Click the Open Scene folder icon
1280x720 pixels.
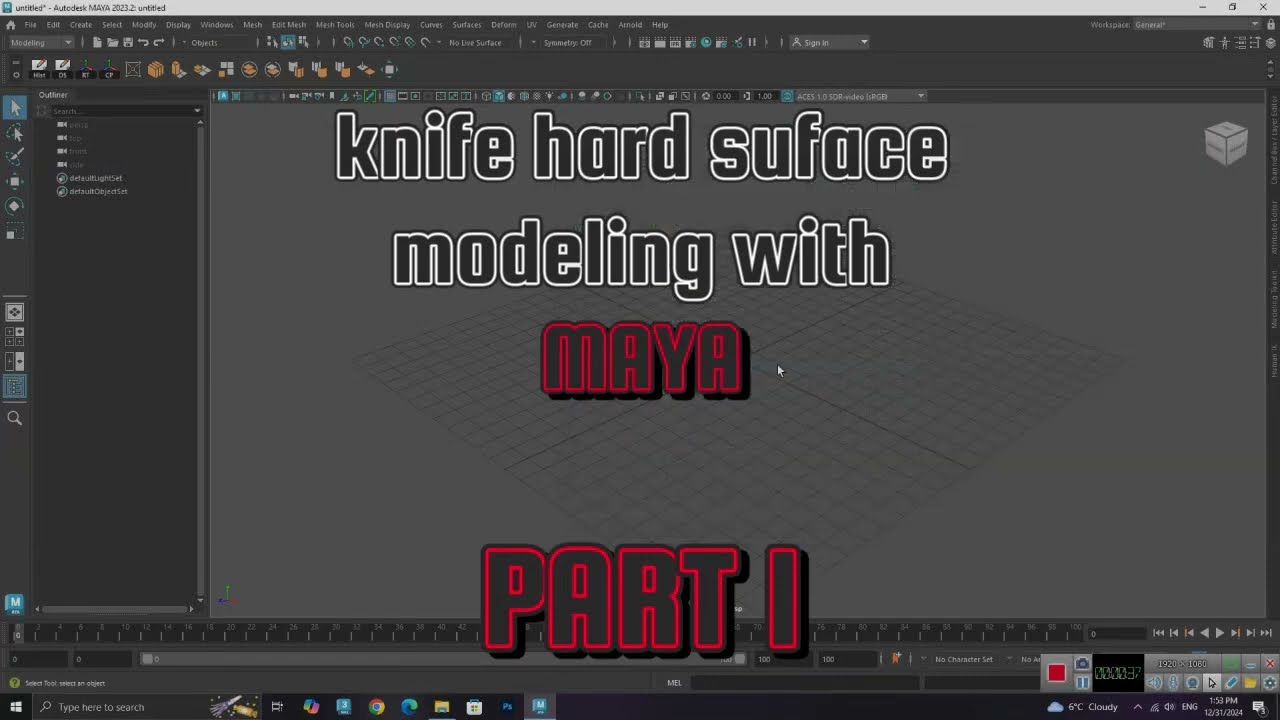click(112, 42)
